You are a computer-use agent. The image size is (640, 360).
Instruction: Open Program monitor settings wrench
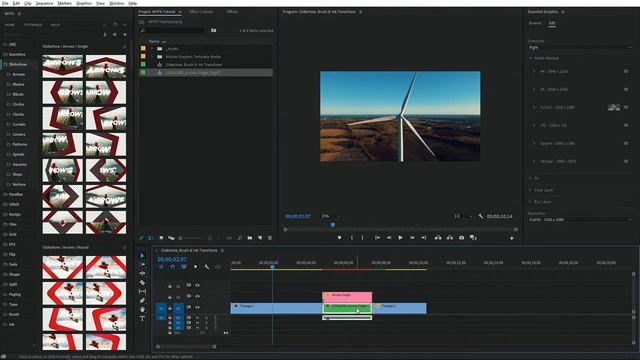pos(481,216)
